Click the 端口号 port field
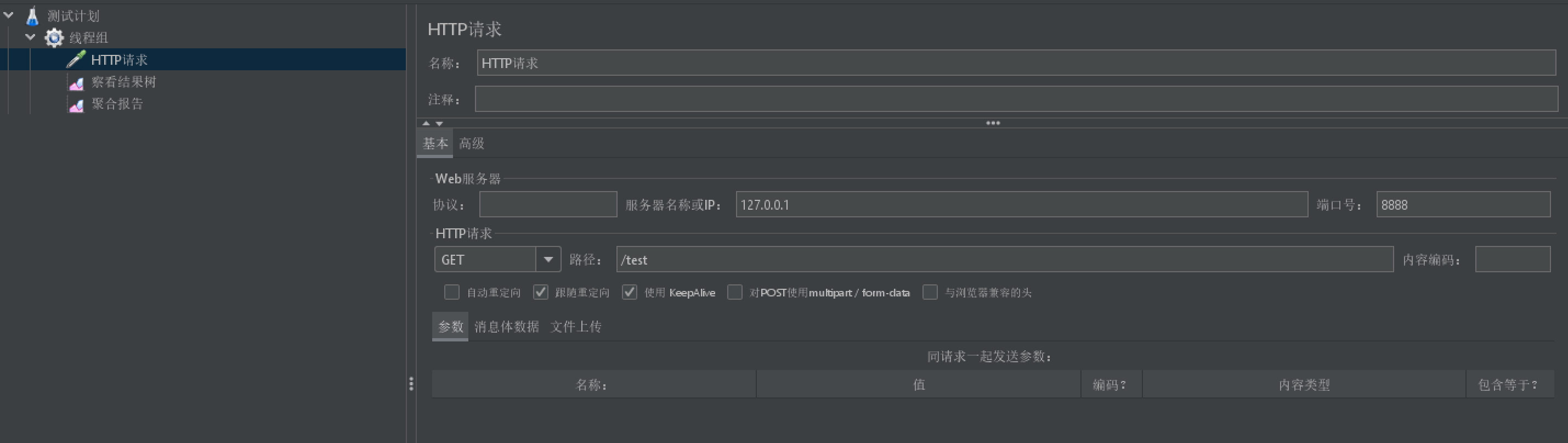 (x=1463, y=204)
